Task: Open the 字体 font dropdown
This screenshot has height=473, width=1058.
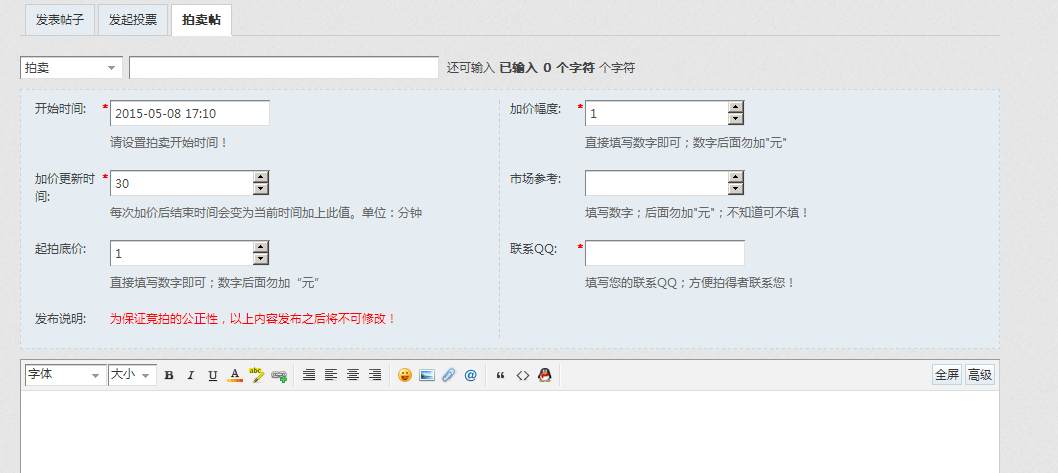Action: pyautogui.click(x=65, y=375)
